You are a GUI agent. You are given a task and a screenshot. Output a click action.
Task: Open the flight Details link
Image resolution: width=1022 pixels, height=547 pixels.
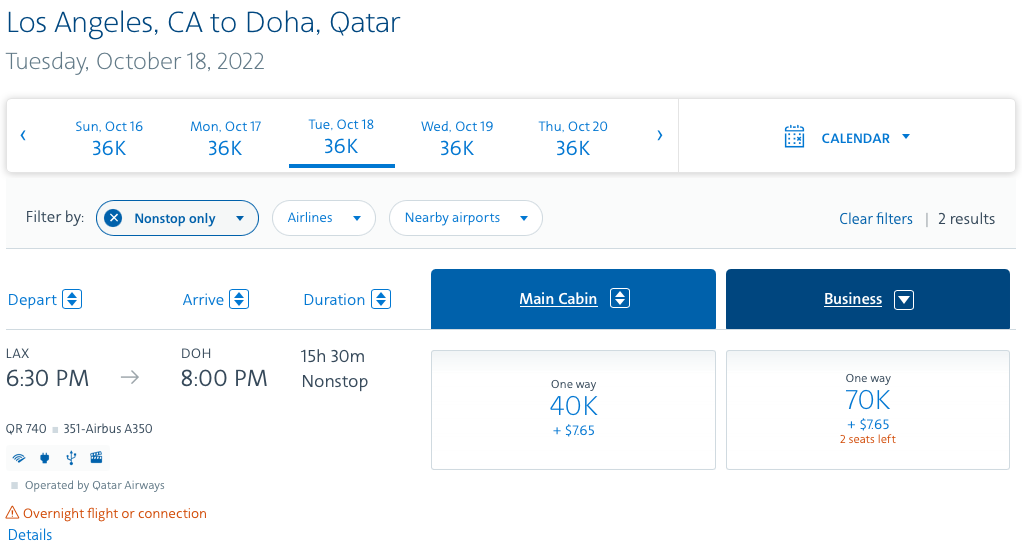click(x=30, y=534)
